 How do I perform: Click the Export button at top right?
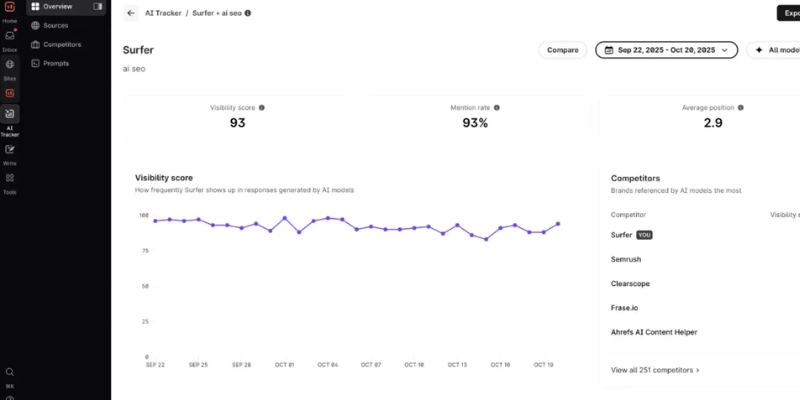(789, 13)
